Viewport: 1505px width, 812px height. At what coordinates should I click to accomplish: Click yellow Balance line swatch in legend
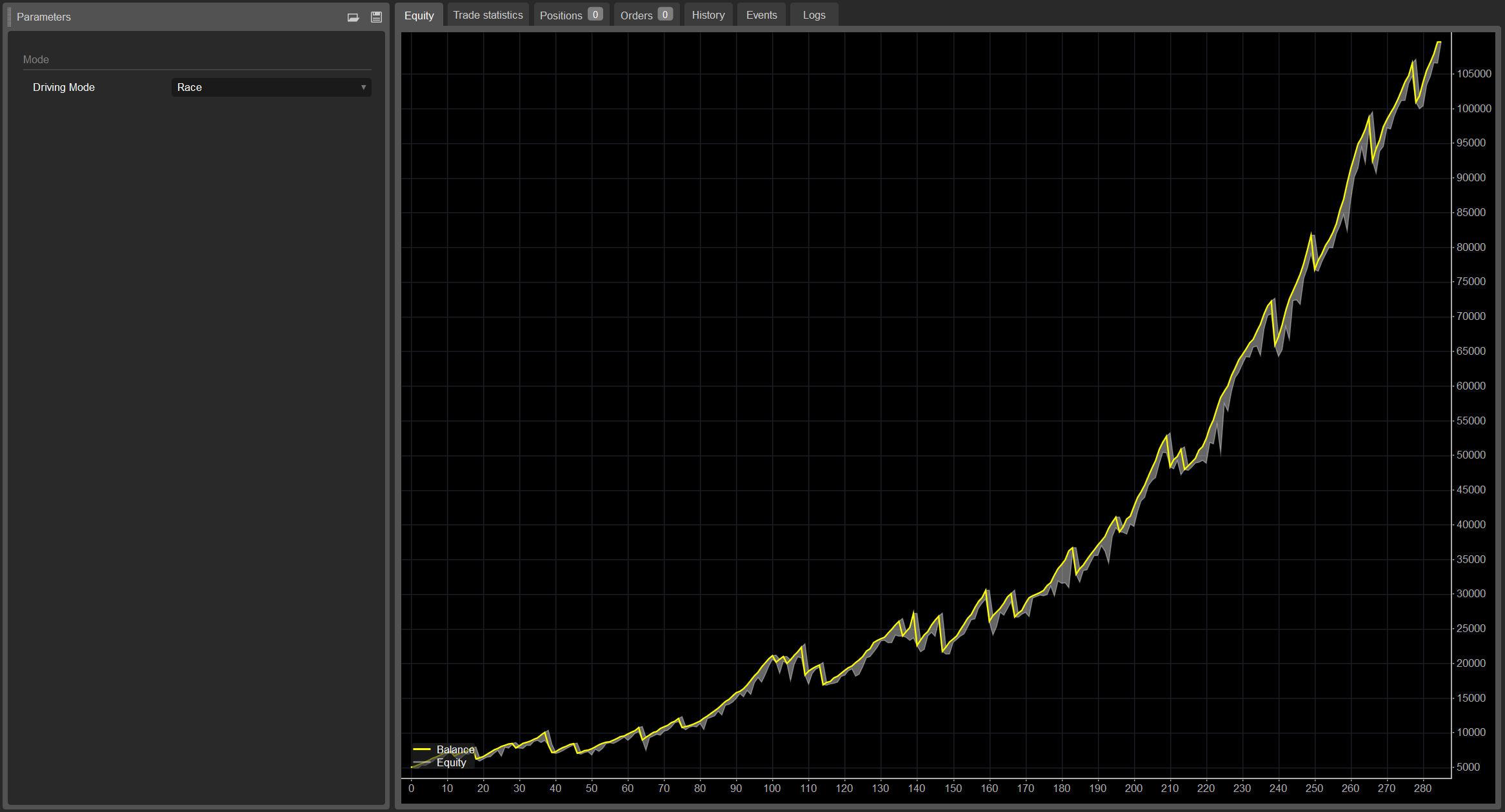tap(422, 749)
